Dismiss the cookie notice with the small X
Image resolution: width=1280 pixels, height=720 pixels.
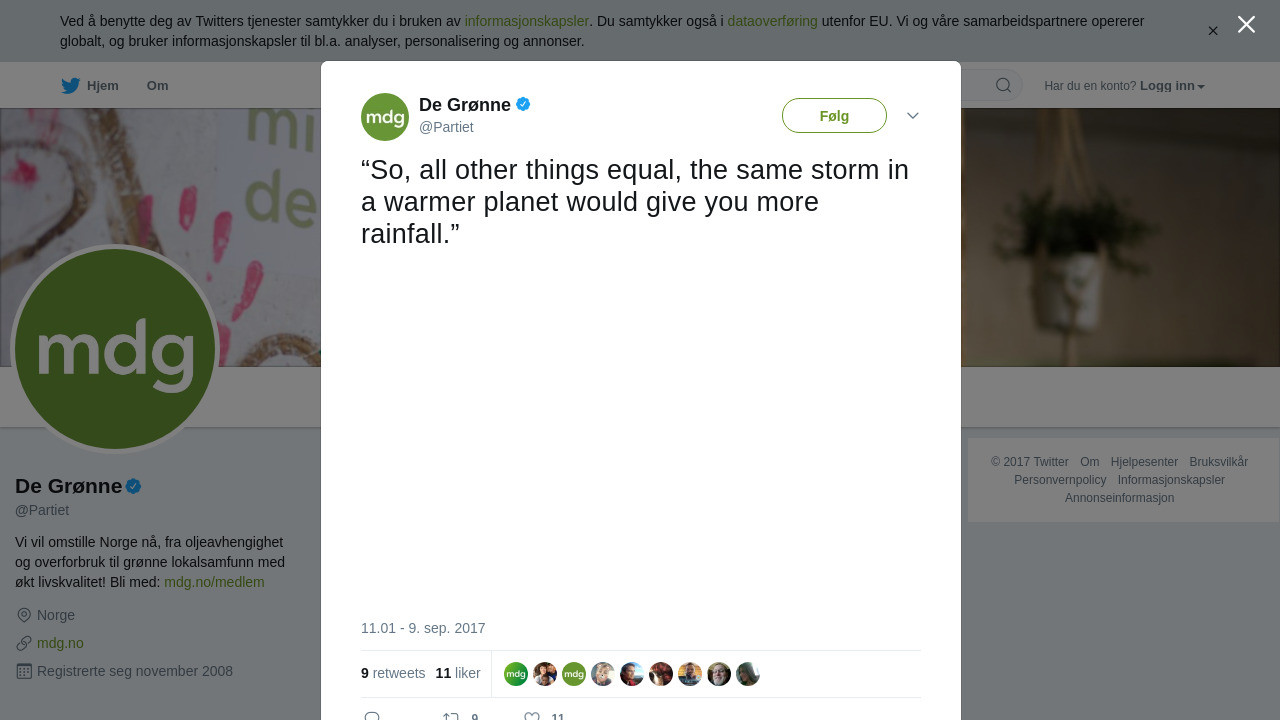pos(1213,31)
